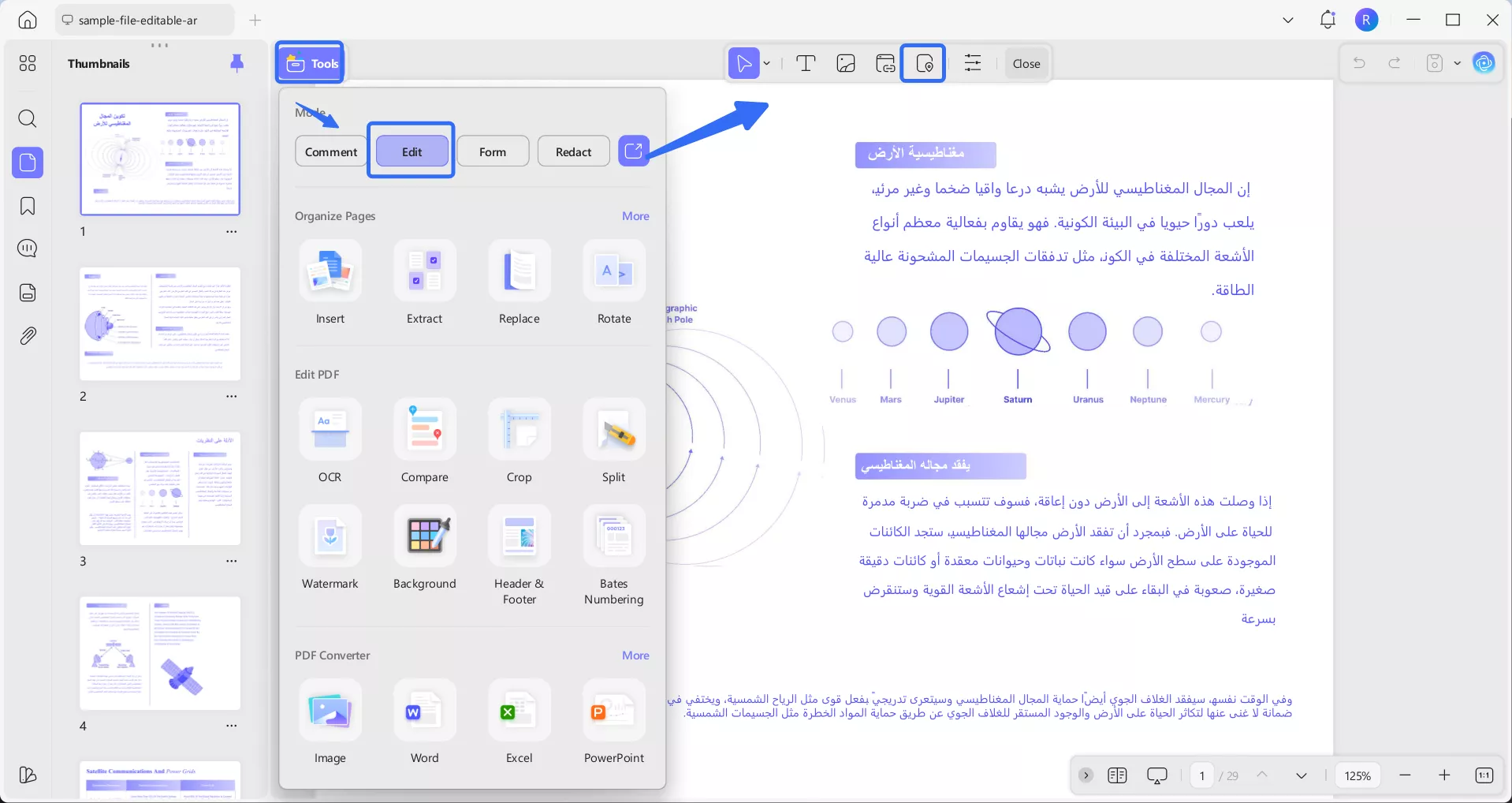1512x803 pixels.
Task: Switch to Comment mode
Action: point(330,151)
